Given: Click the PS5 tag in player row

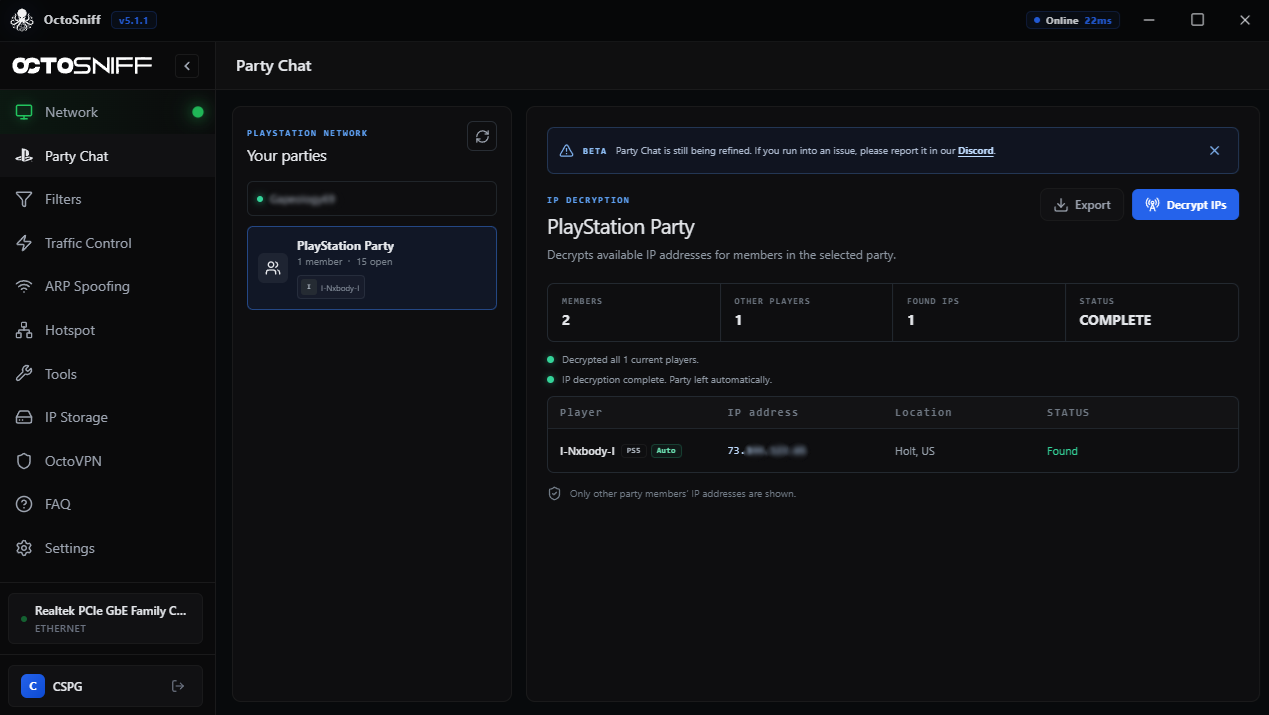Looking at the screenshot, I should tap(633, 451).
